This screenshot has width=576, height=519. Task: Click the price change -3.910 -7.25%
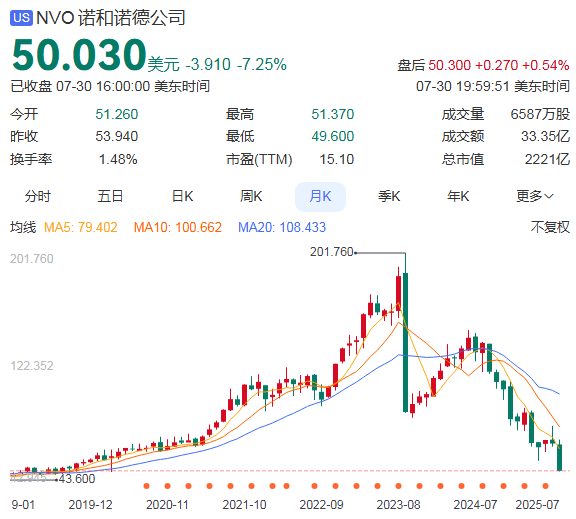pos(236,65)
